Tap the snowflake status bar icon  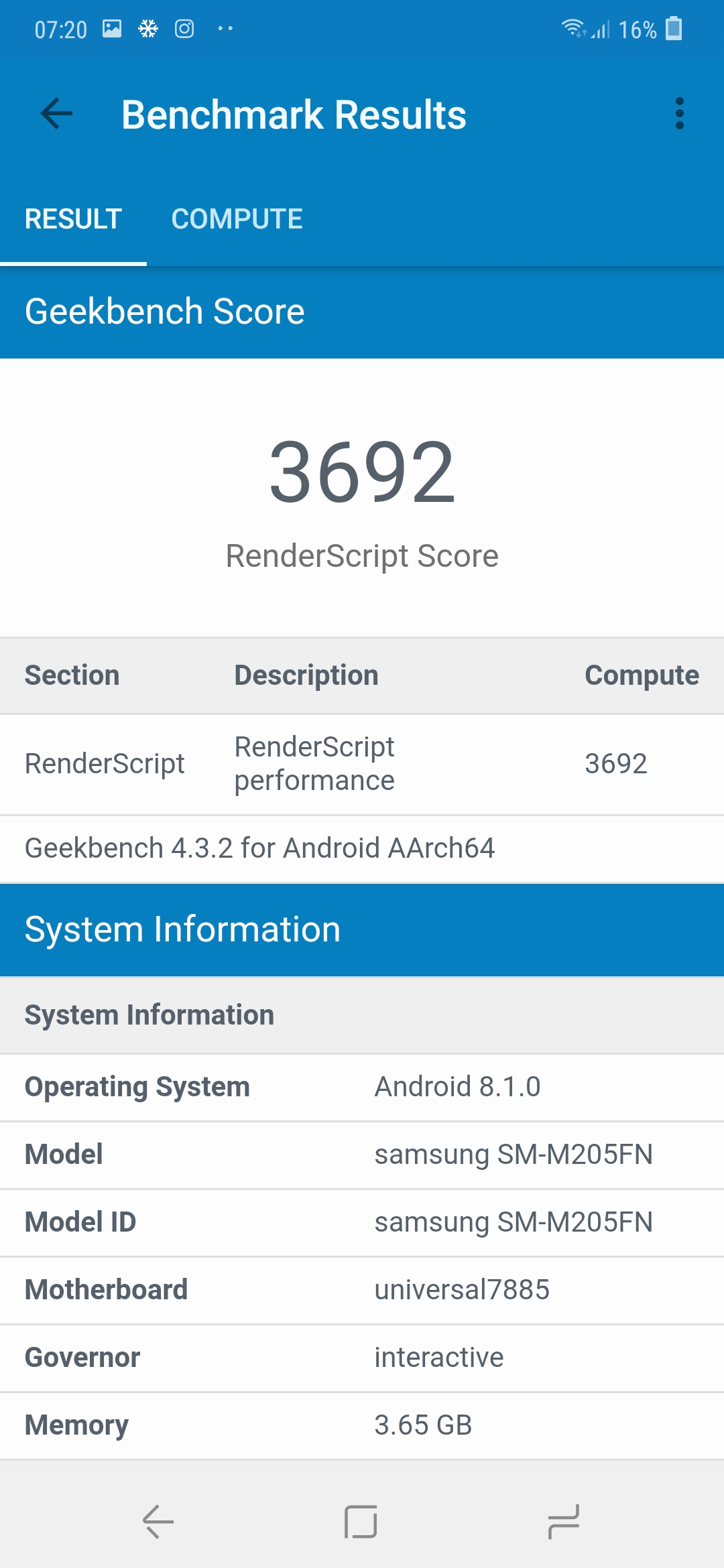[148, 29]
